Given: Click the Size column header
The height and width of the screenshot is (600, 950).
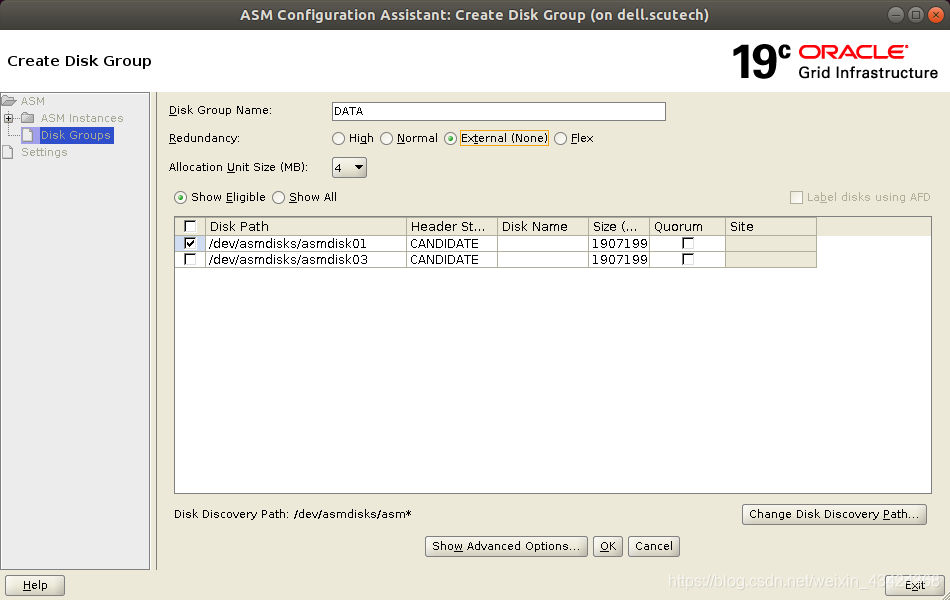Looking at the screenshot, I should [x=619, y=227].
